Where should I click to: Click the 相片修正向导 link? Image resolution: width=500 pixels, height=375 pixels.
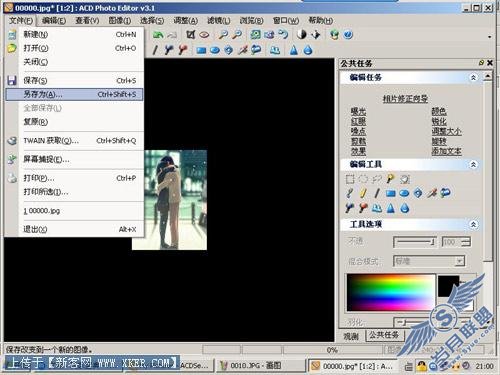tap(405, 99)
